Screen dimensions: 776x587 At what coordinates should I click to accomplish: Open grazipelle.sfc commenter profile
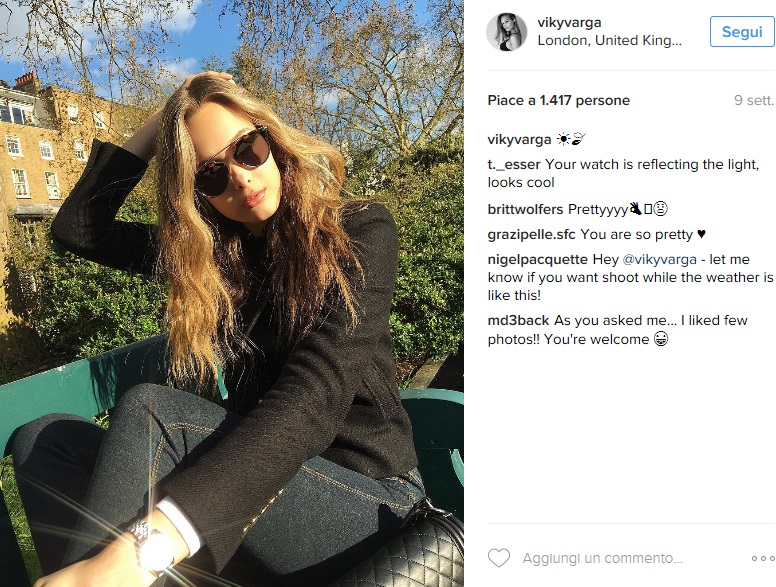pos(531,234)
